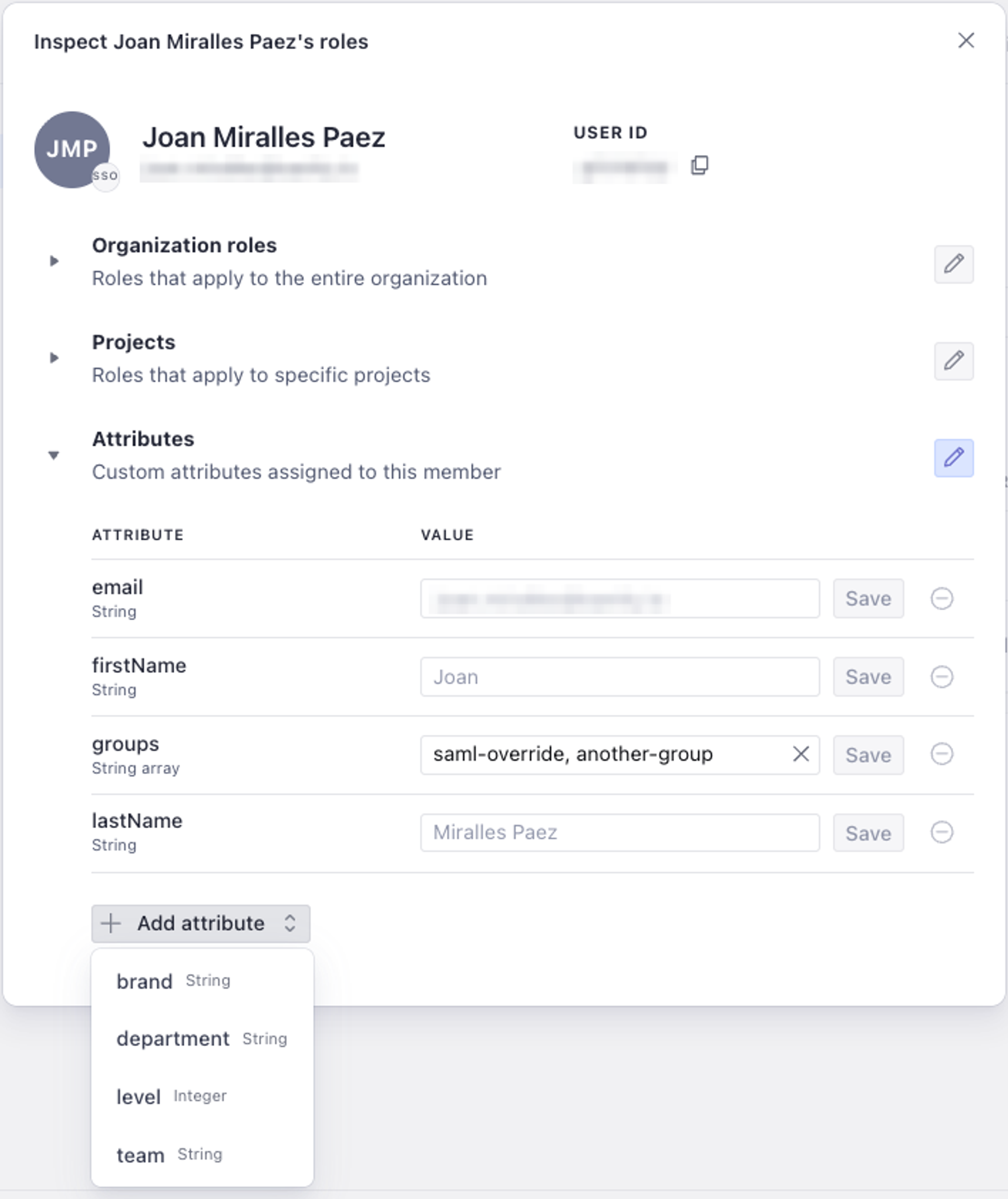Expand the Projects section

pyautogui.click(x=55, y=357)
